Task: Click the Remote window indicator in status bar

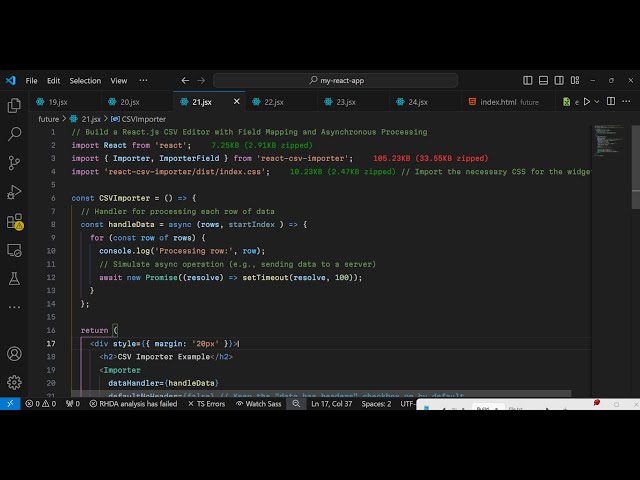Action: [9, 404]
